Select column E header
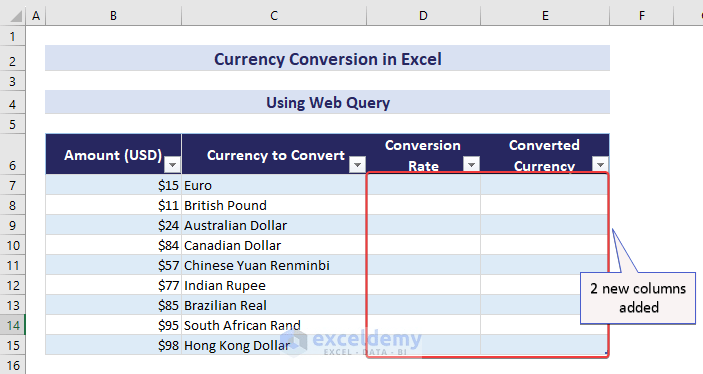This screenshot has width=703, height=374. [x=545, y=16]
